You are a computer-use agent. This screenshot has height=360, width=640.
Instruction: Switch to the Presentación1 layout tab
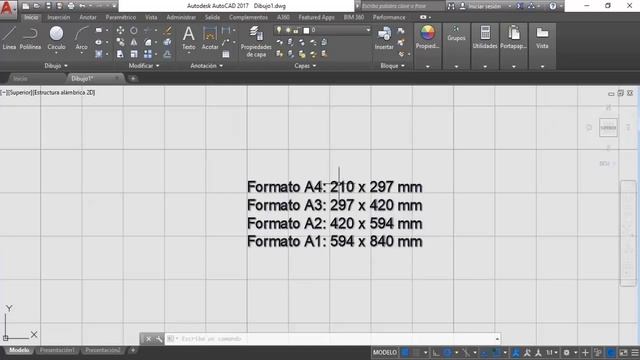pos(57,350)
